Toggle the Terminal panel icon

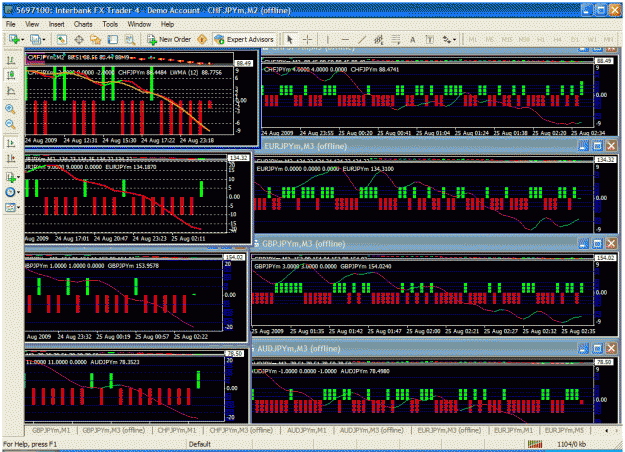113,39
